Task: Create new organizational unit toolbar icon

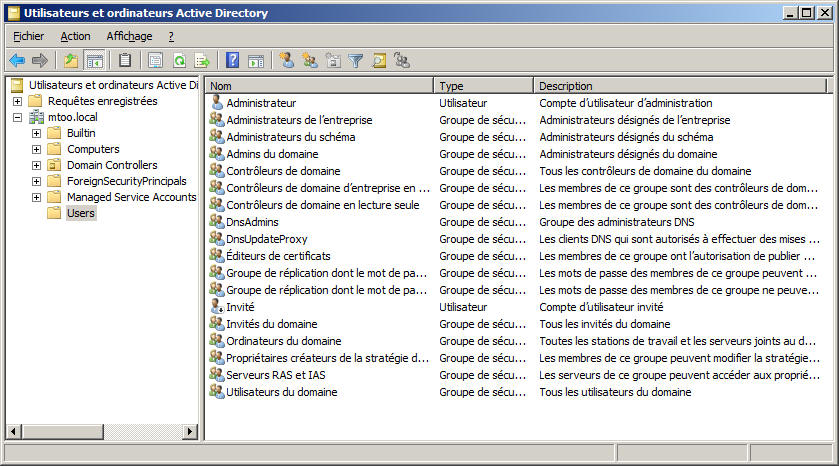Action: click(x=333, y=60)
